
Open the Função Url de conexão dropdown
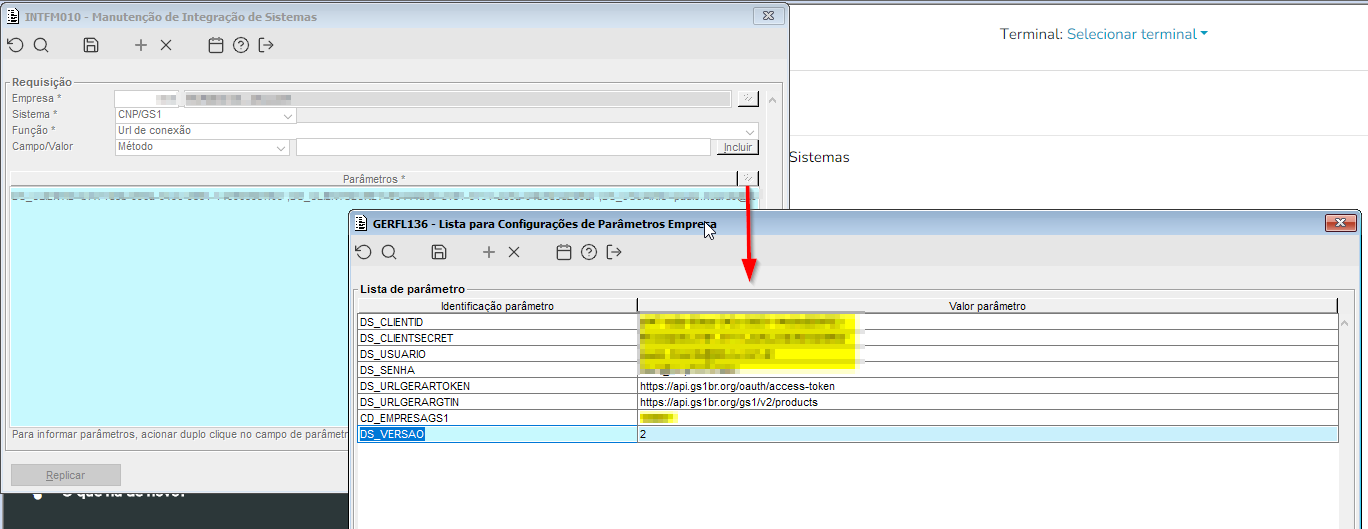[750, 131]
